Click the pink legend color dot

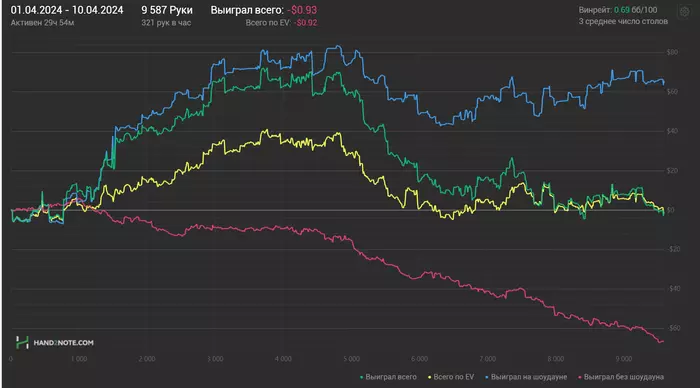pyautogui.click(x=580, y=377)
